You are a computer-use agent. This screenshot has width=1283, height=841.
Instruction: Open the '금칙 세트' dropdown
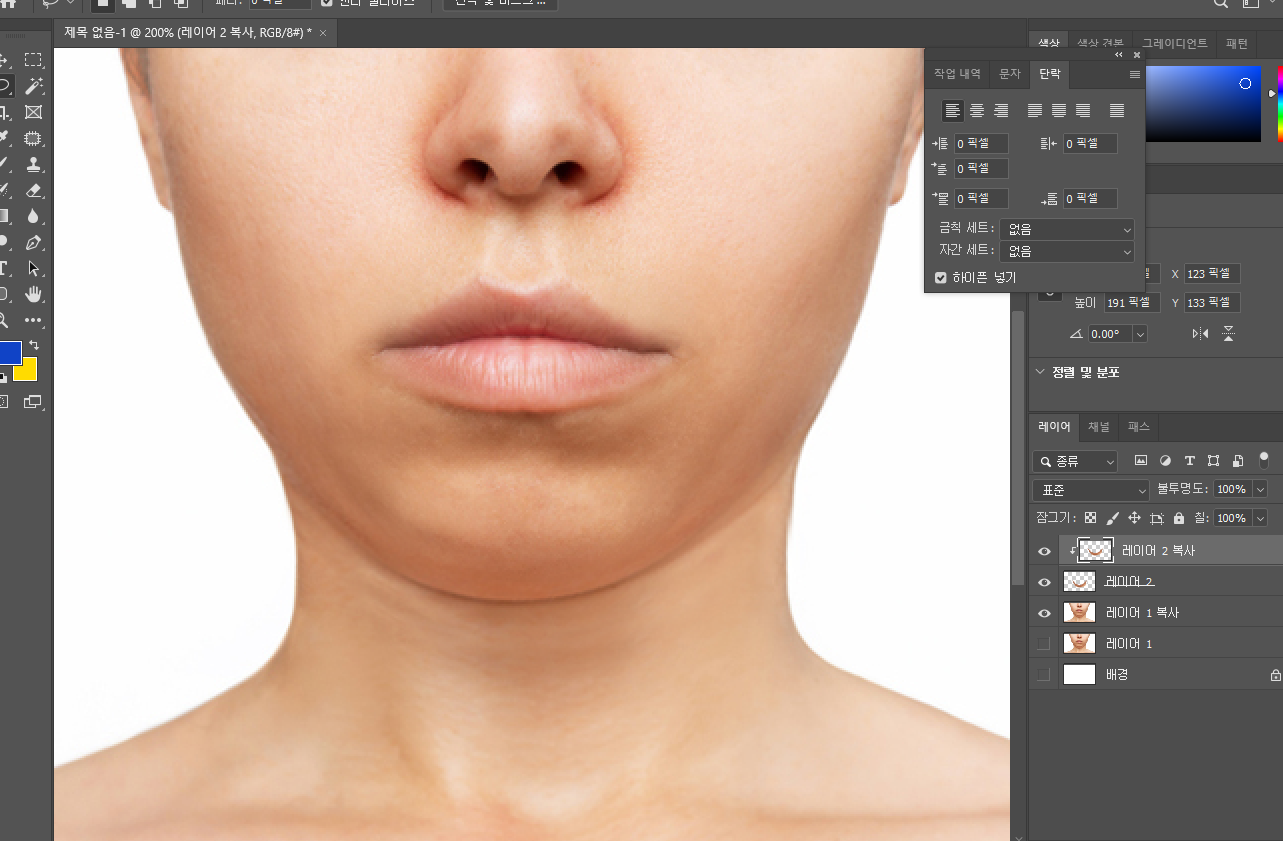tap(1066, 229)
